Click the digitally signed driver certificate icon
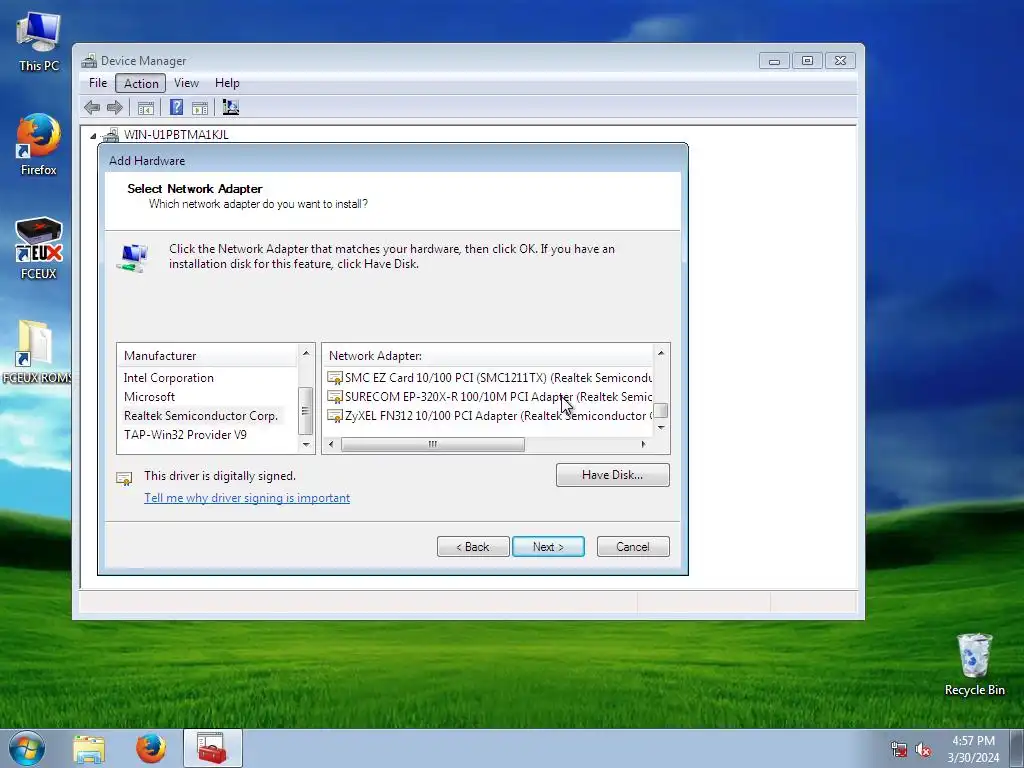This screenshot has height=768, width=1024. [124, 479]
